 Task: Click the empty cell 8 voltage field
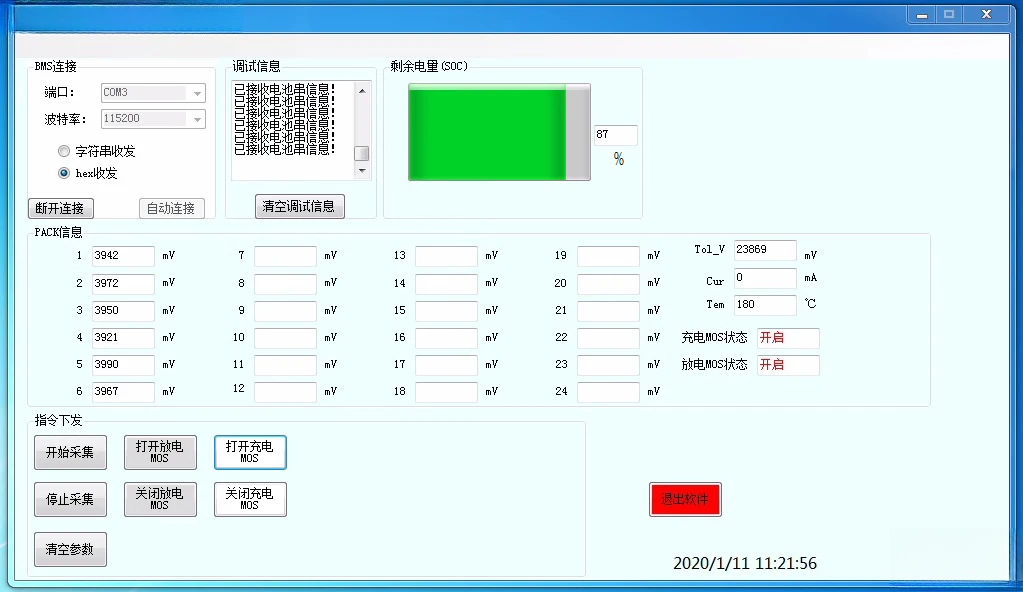[x=285, y=283]
